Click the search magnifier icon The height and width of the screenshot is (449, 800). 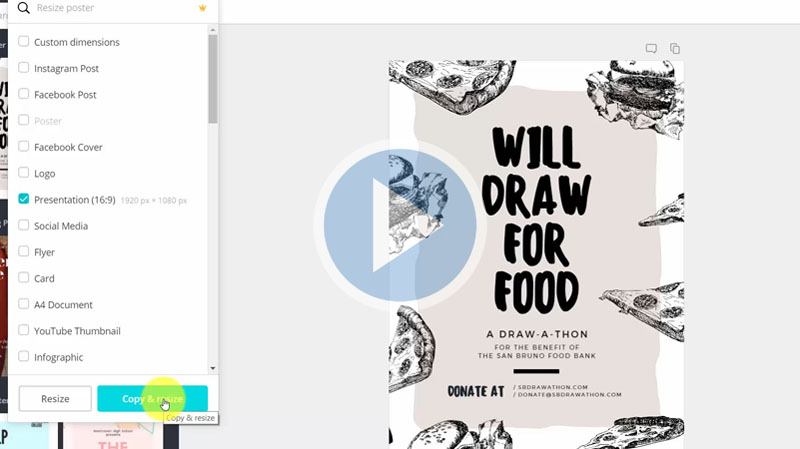[x=23, y=7]
